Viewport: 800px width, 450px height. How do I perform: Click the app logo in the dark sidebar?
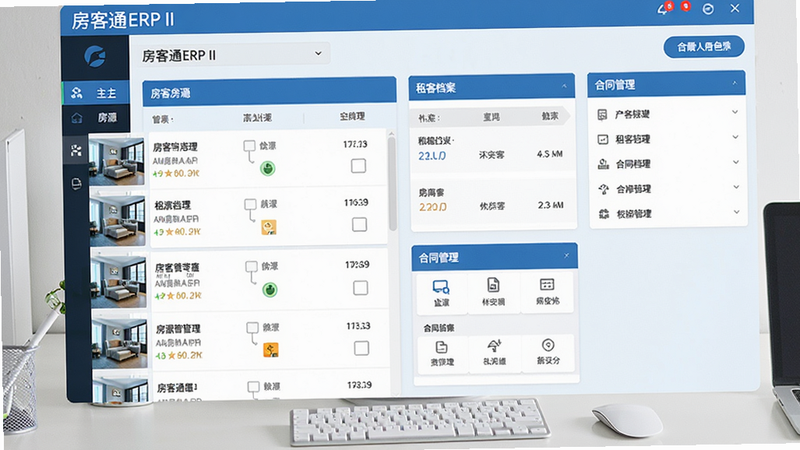[95, 56]
